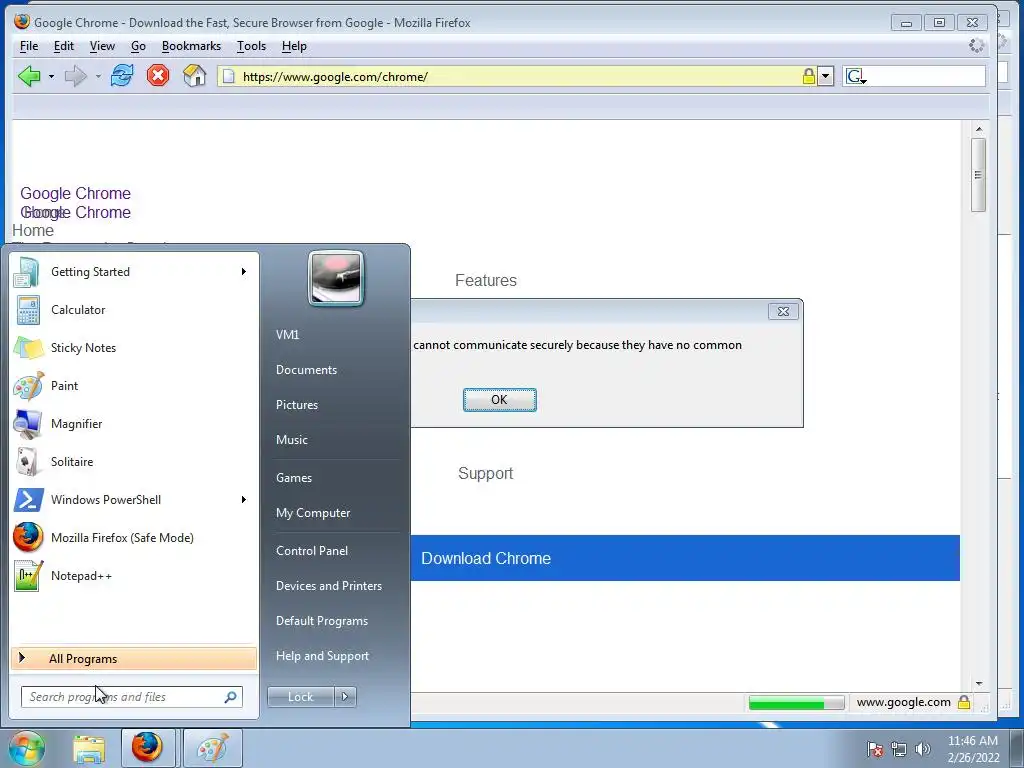Click the user account picture in Start menu
Screen dimensions: 1024x768
coord(336,278)
